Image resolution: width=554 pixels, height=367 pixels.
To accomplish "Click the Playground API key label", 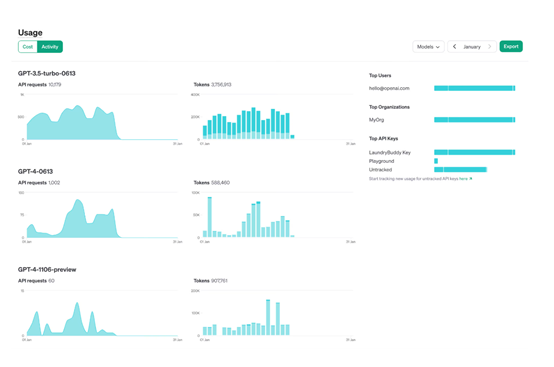I will tap(381, 161).
